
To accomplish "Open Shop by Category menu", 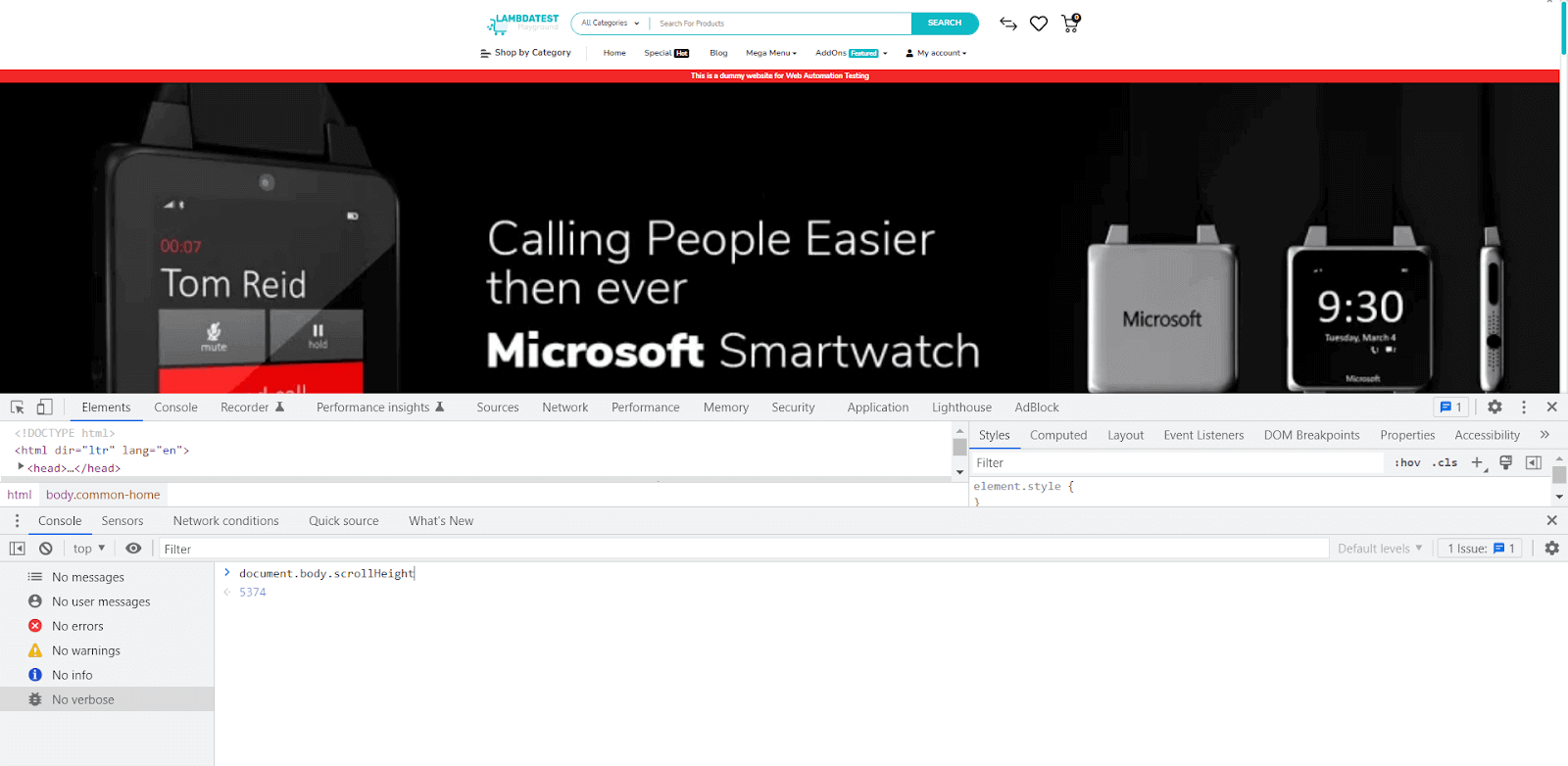I will [x=526, y=53].
